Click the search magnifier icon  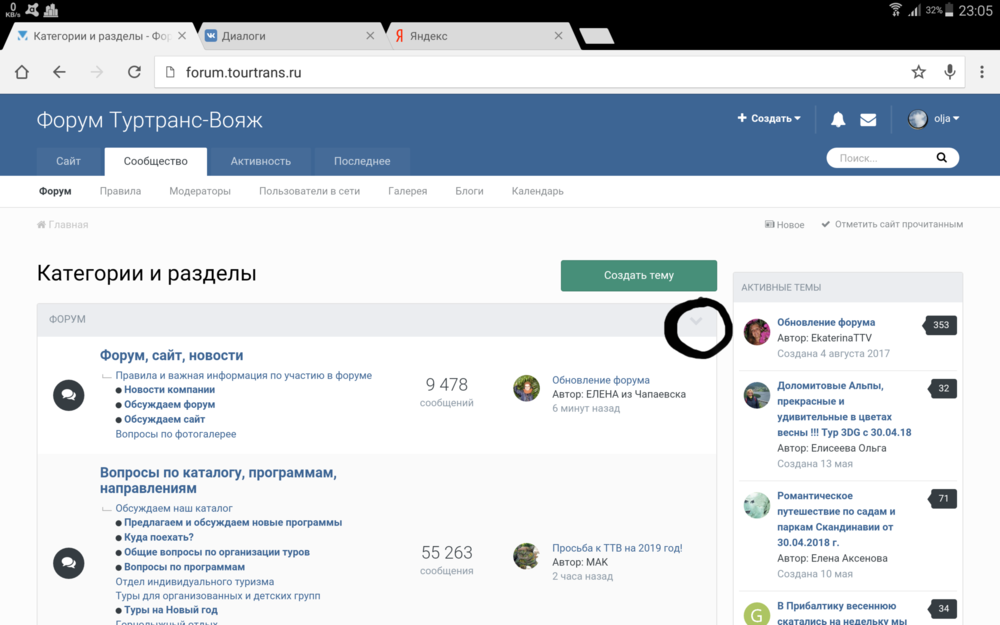pos(941,158)
